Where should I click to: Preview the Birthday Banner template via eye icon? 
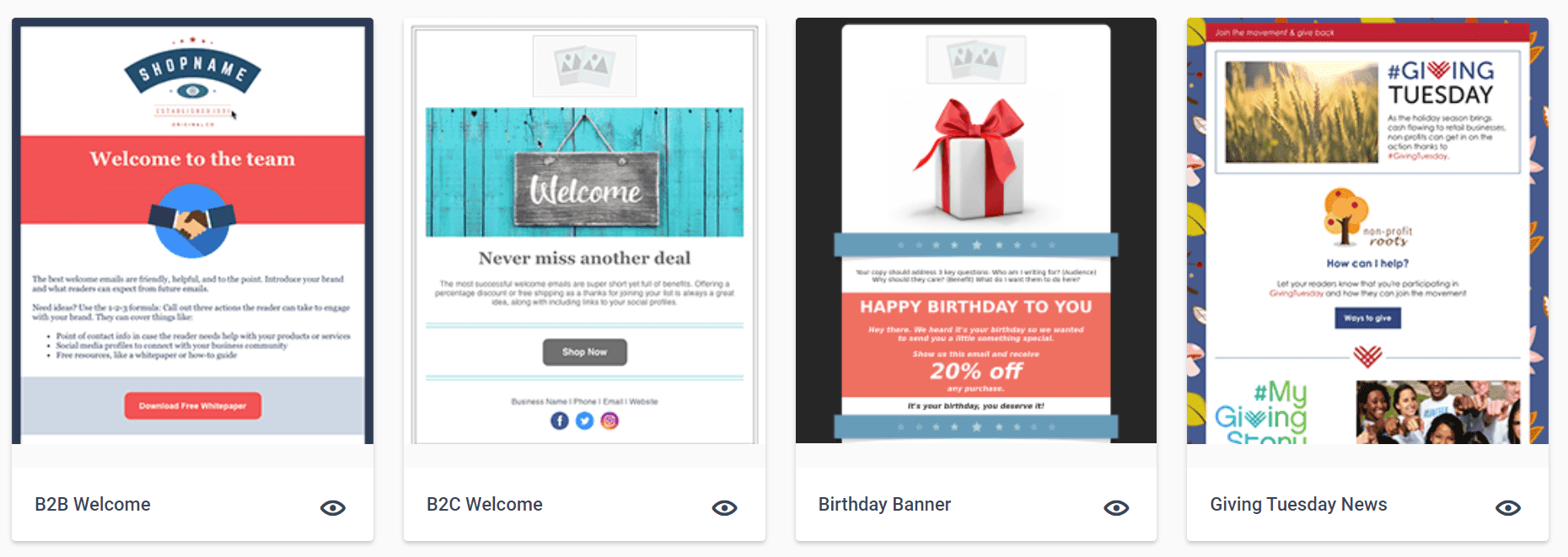click(1117, 507)
